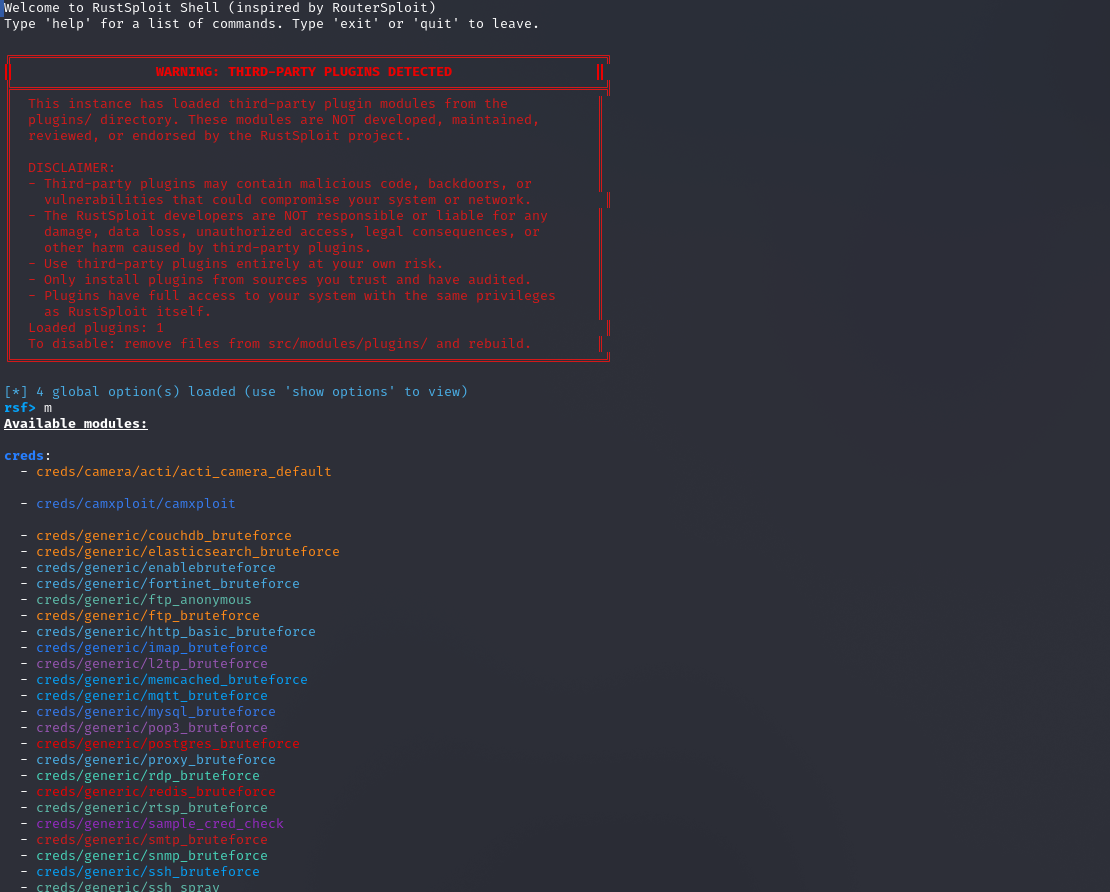Select creds/camxploit/camxploit module line

point(136,503)
